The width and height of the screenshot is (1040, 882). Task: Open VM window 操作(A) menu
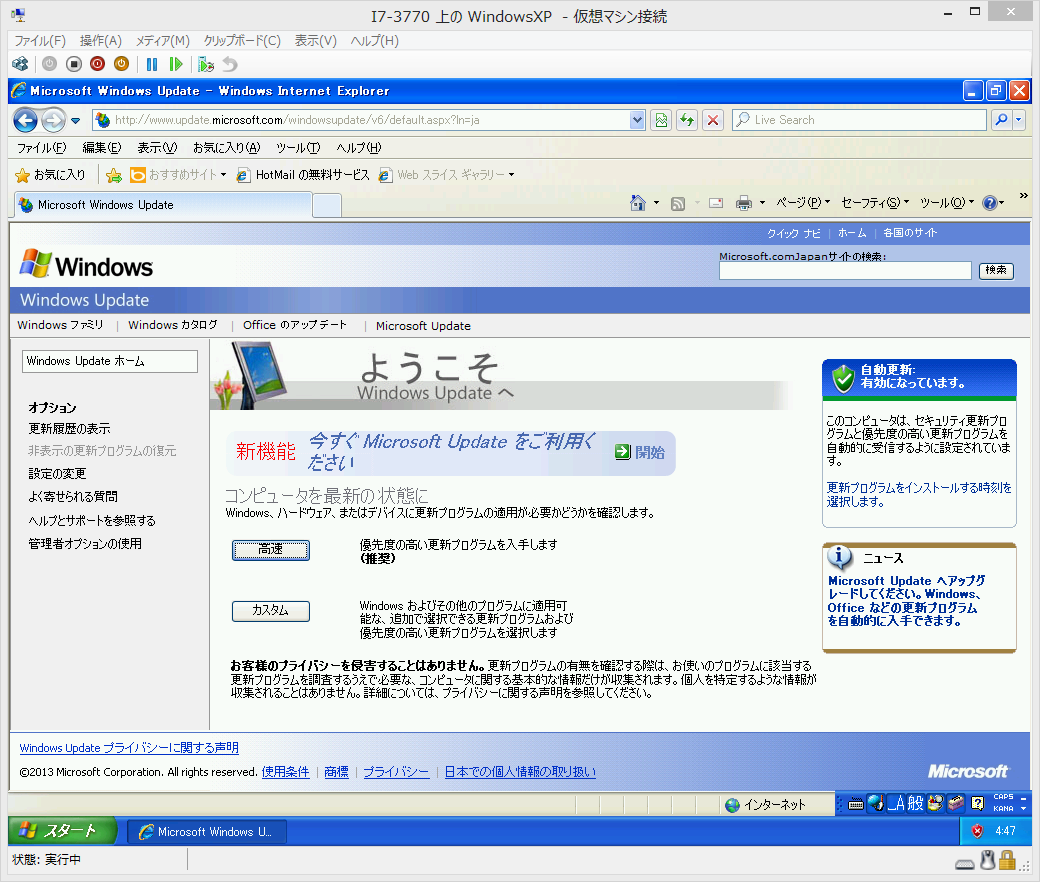click(101, 41)
